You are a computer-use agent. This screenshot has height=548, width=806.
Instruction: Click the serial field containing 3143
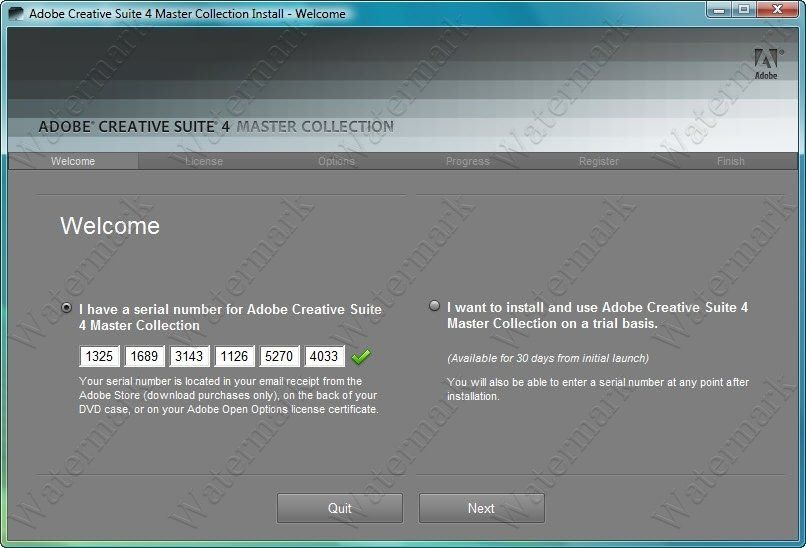(x=190, y=356)
